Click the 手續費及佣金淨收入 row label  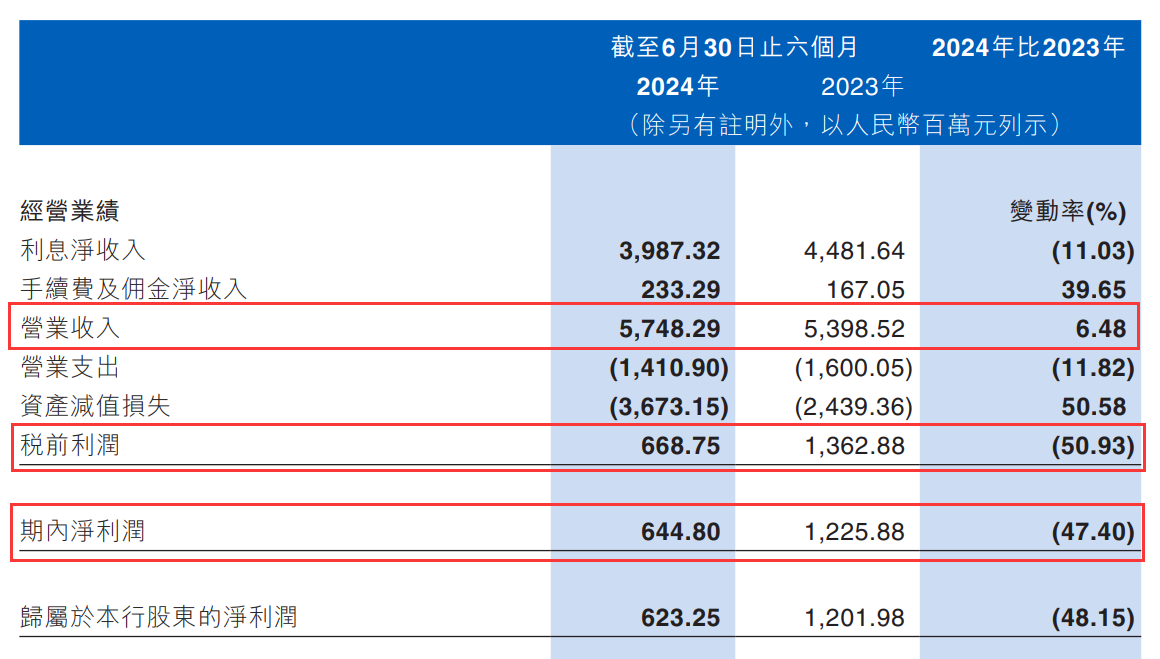(133, 290)
